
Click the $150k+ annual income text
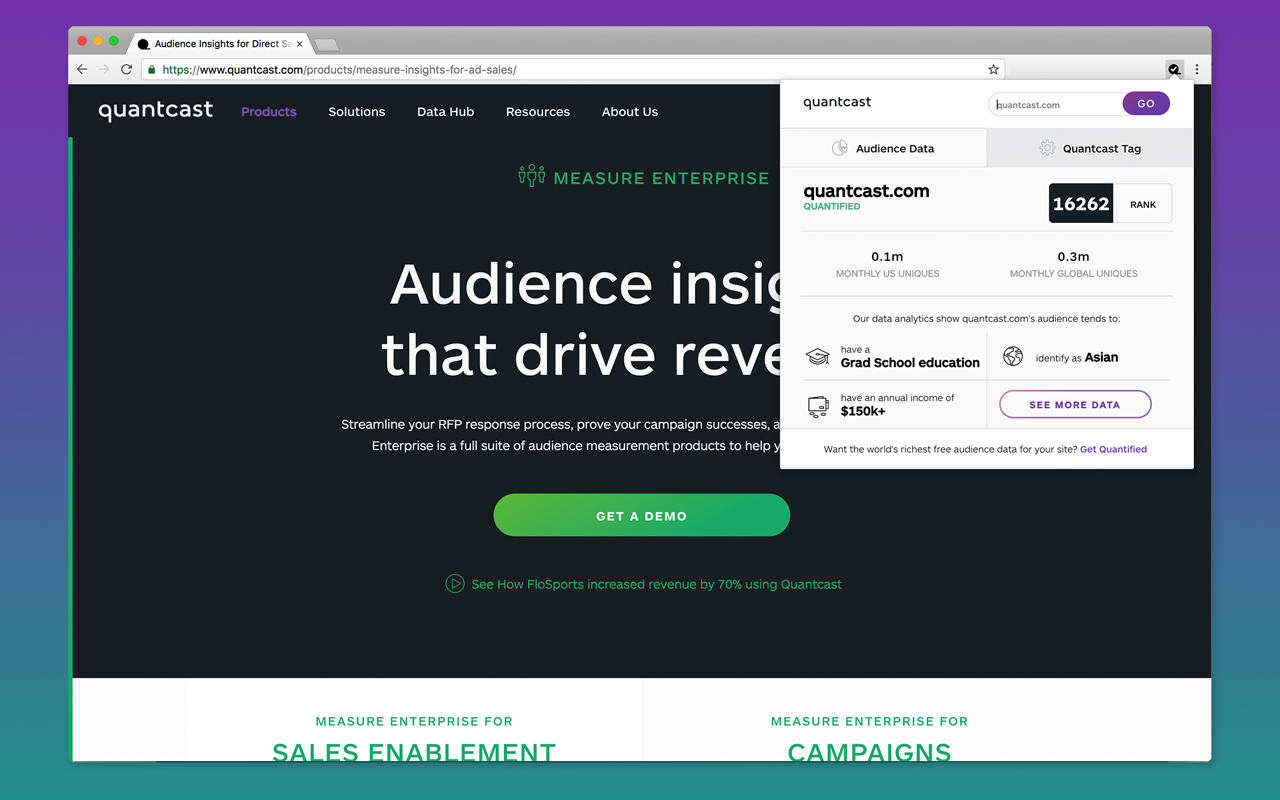click(x=863, y=411)
